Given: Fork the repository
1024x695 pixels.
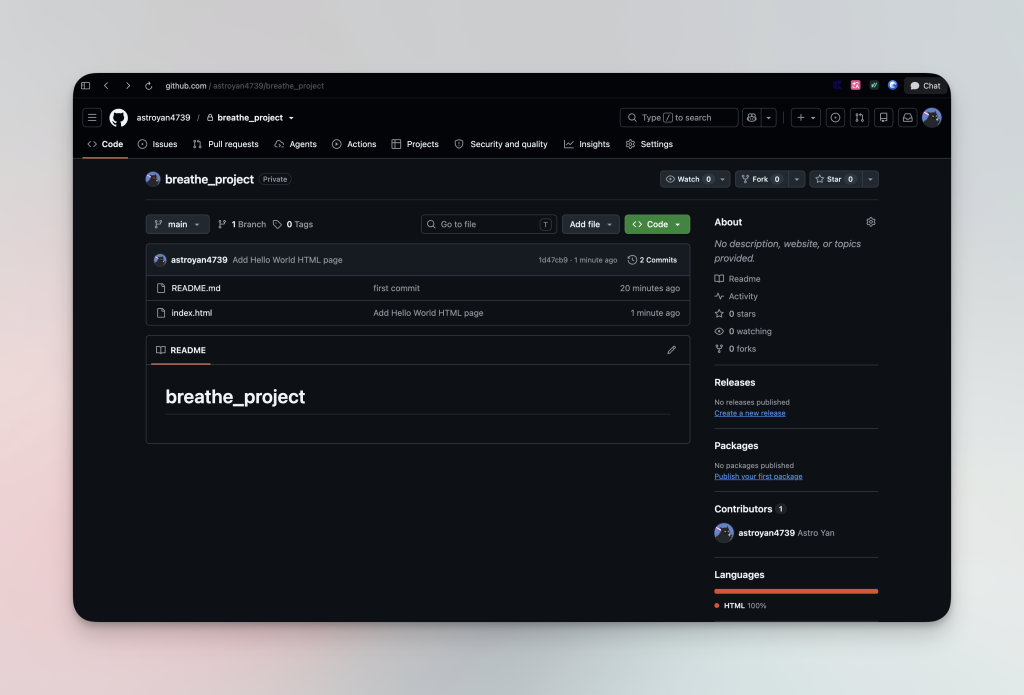Looking at the screenshot, I should 761,179.
